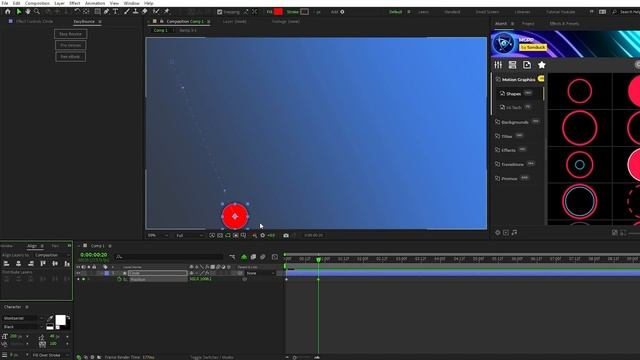Screen dimensions: 640x360
Task: Select the Shapes subcategory
Action: tap(513, 94)
